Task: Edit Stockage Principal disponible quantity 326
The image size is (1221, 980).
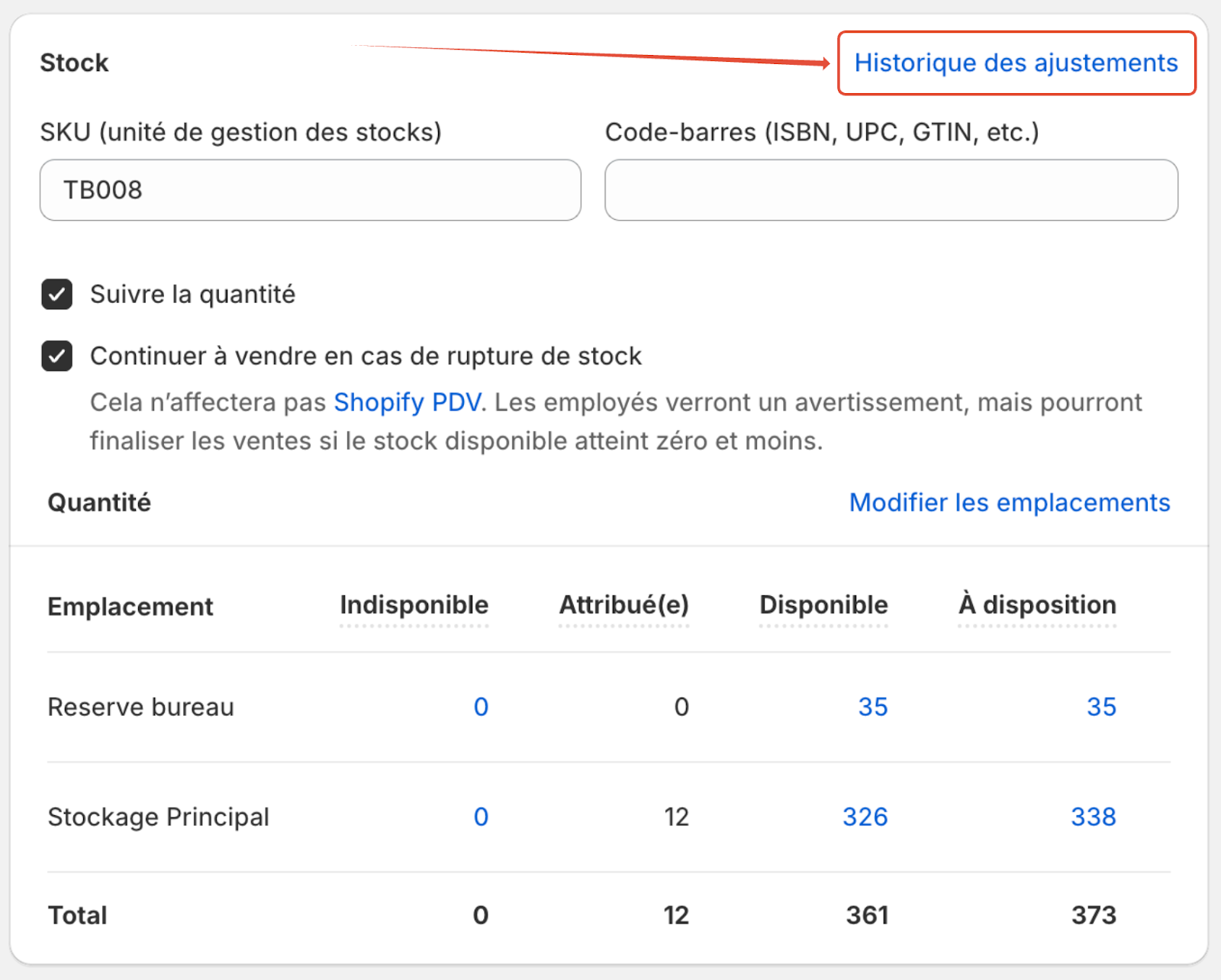Action: click(865, 817)
